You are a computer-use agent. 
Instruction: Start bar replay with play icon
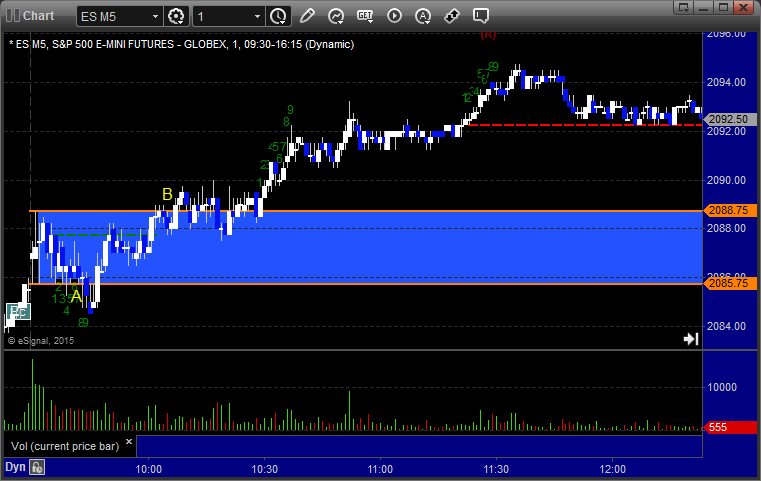point(394,16)
